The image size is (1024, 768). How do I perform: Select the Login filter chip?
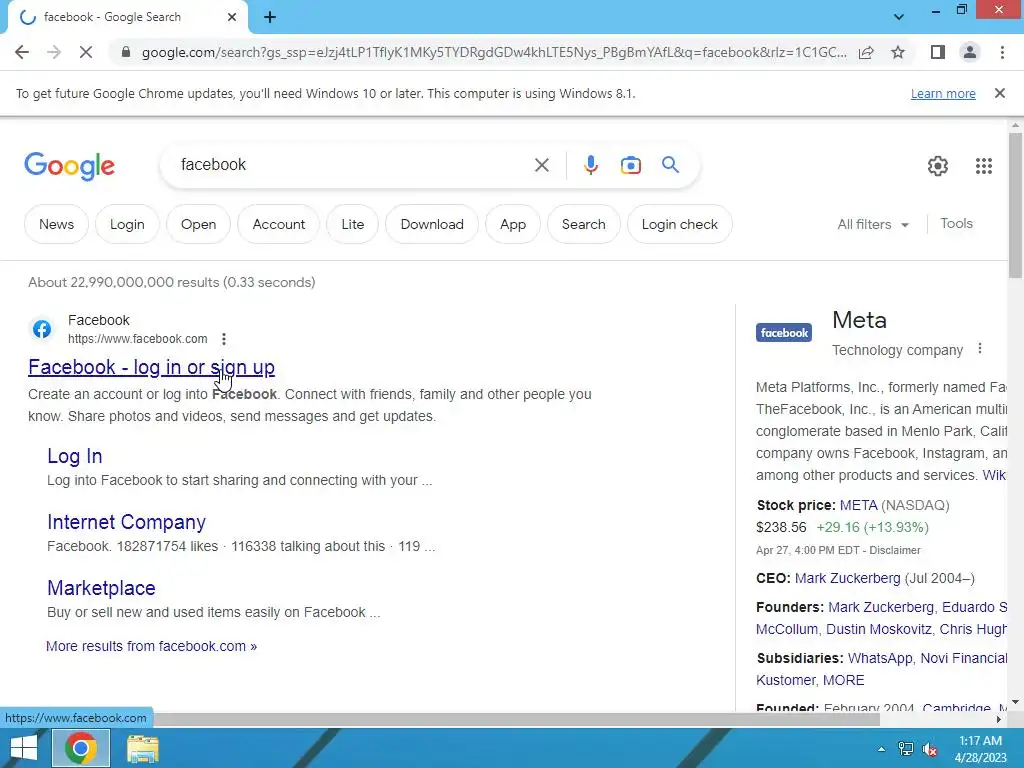[127, 224]
